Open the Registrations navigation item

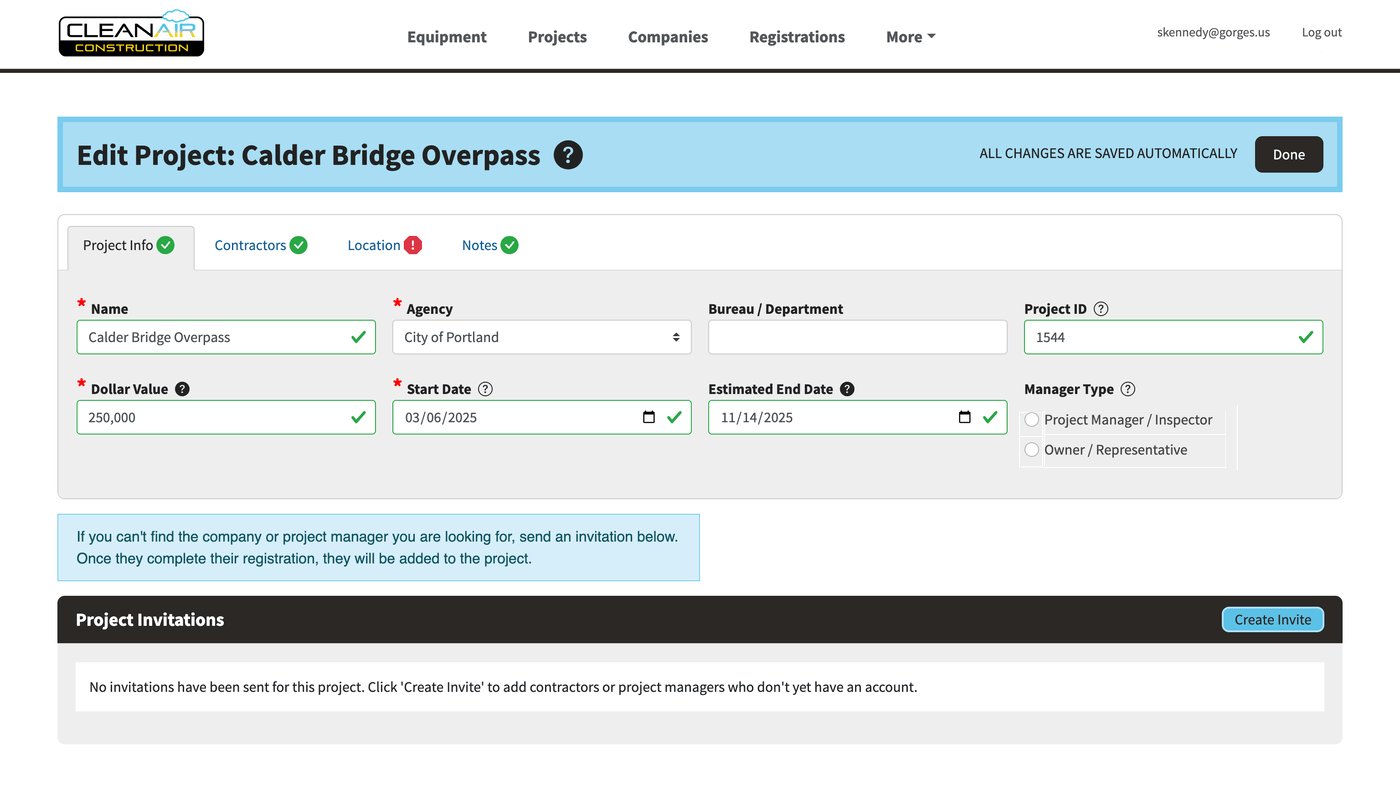(797, 37)
